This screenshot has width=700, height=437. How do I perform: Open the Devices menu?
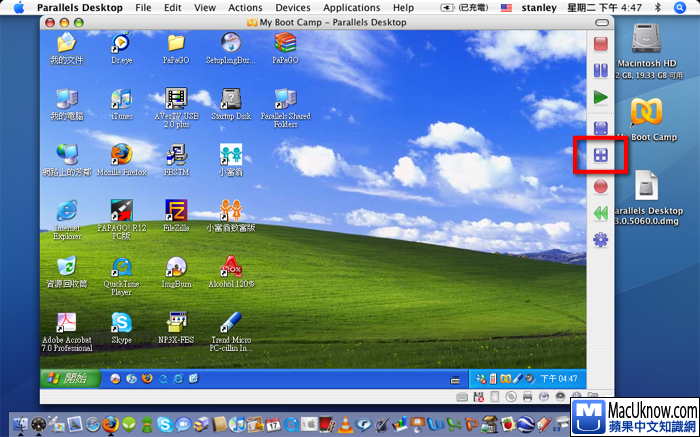pos(293,7)
